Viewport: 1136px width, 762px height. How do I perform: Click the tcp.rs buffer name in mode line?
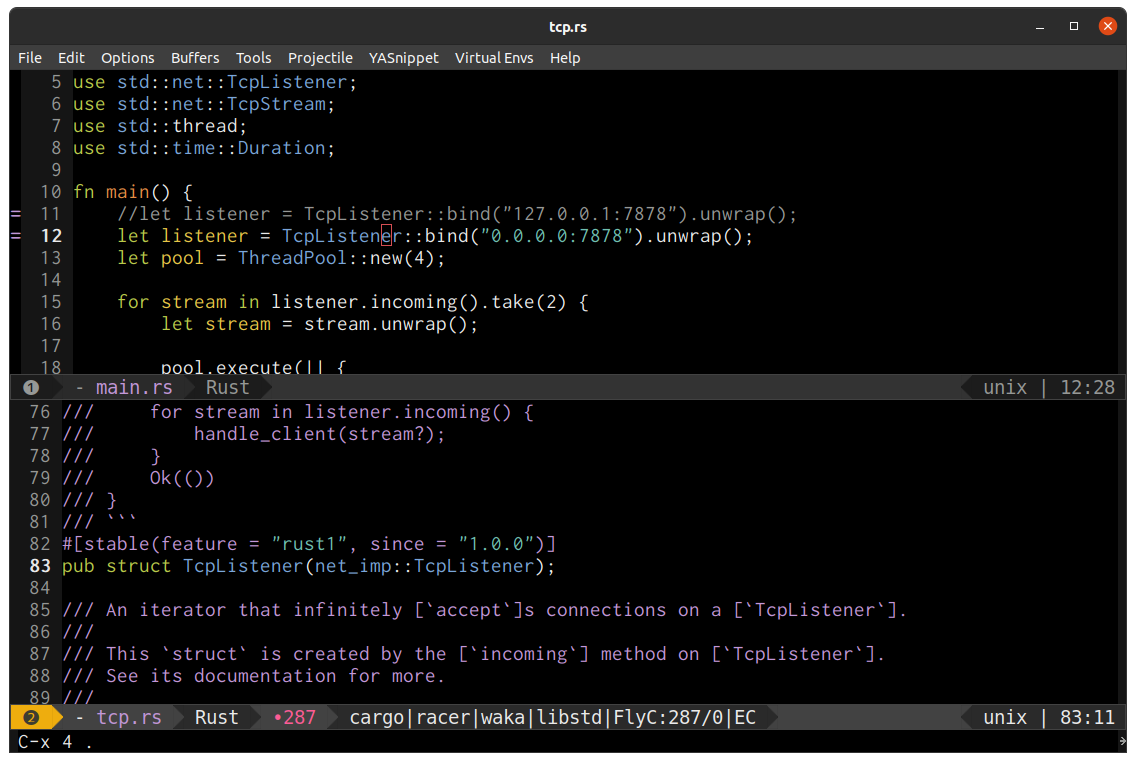click(x=129, y=718)
